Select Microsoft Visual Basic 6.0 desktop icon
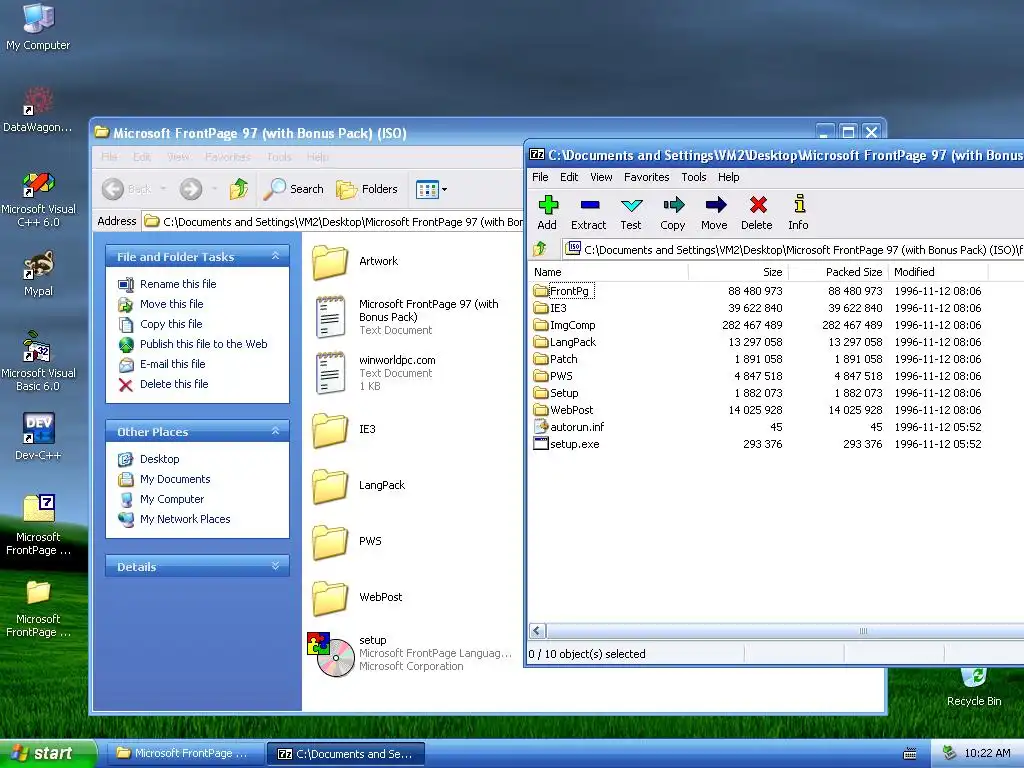The height and width of the screenshot is (768, 1024). 38,361
